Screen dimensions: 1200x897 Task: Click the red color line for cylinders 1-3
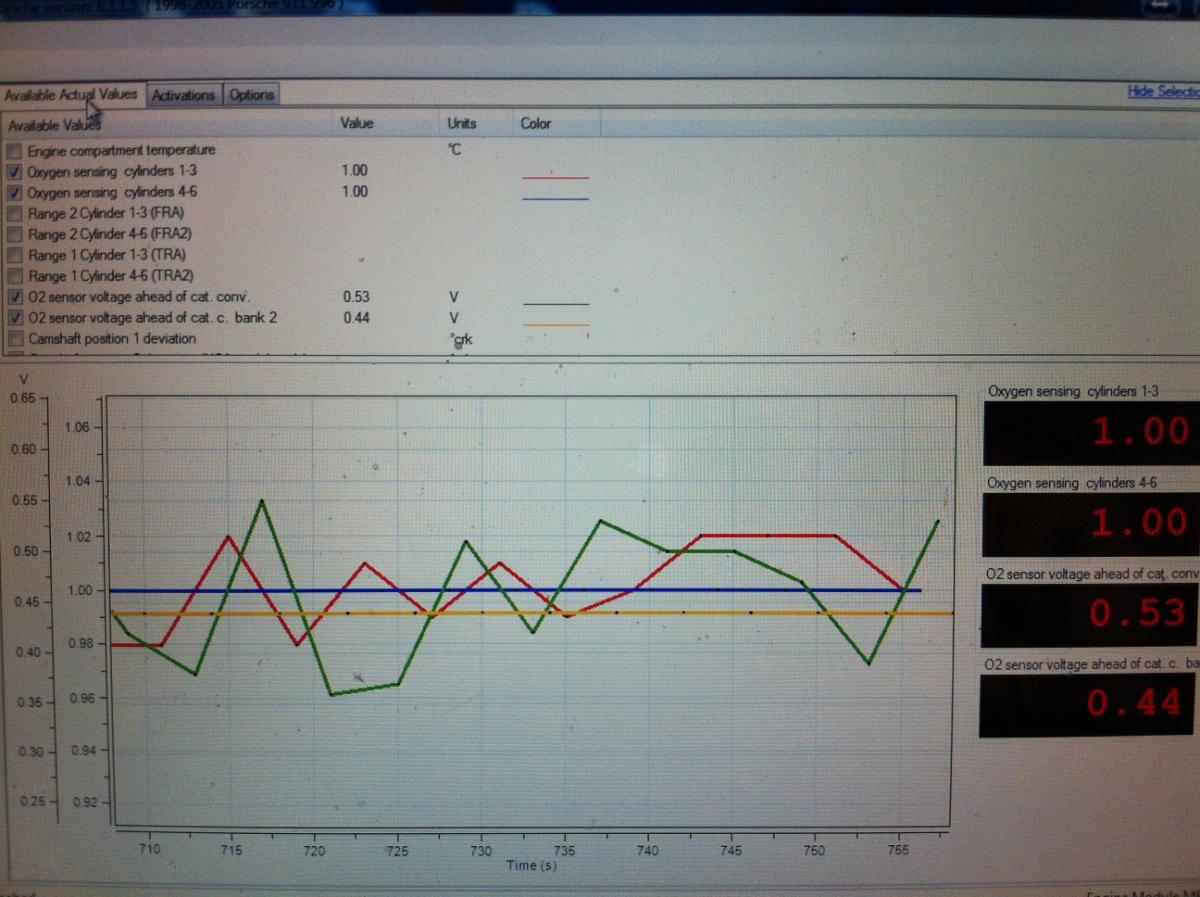555,177
